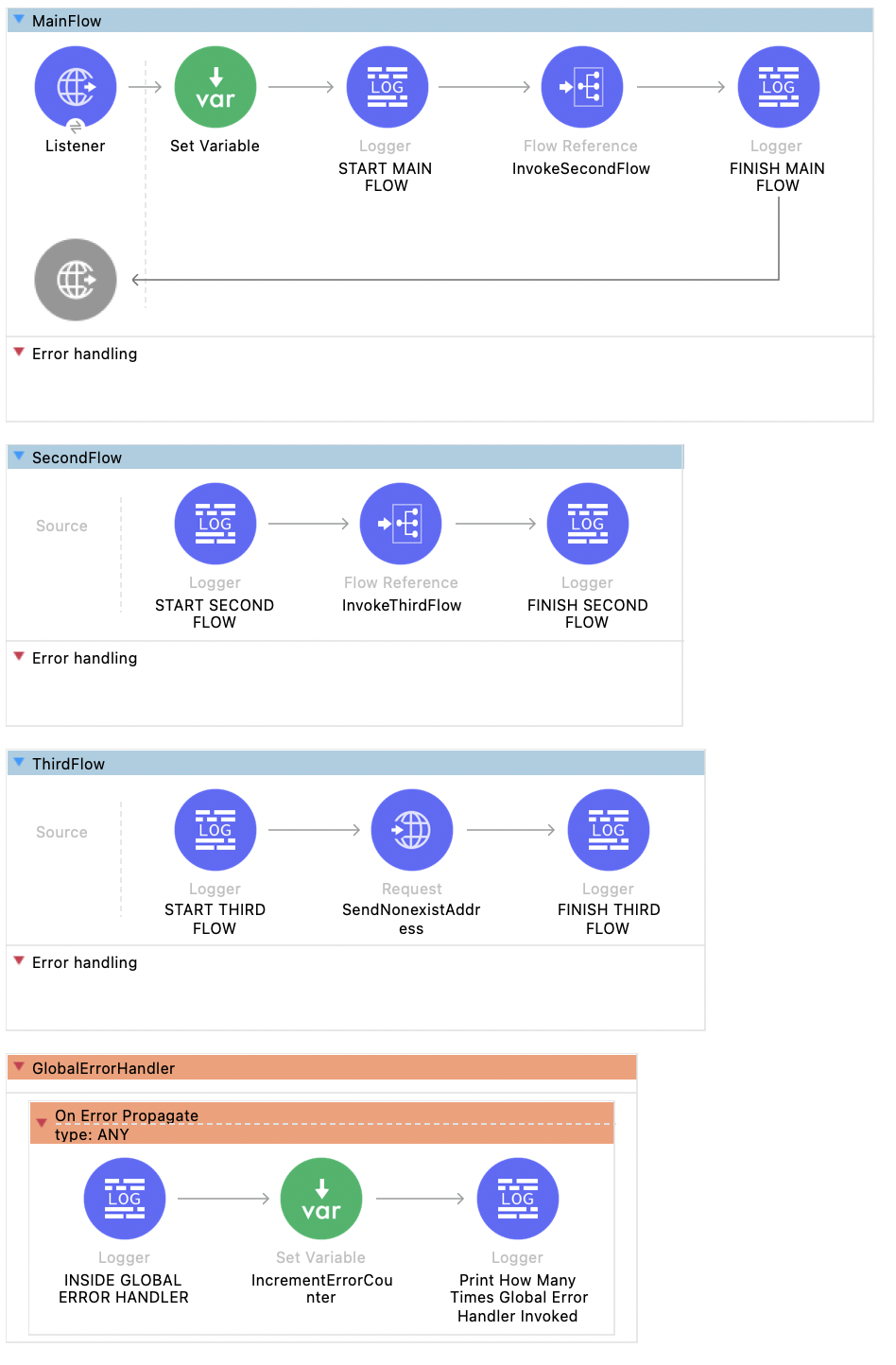Collapse the ThirdFlow container triangle
Viewport: 896px width, 1365px height.
pos(19,763)
